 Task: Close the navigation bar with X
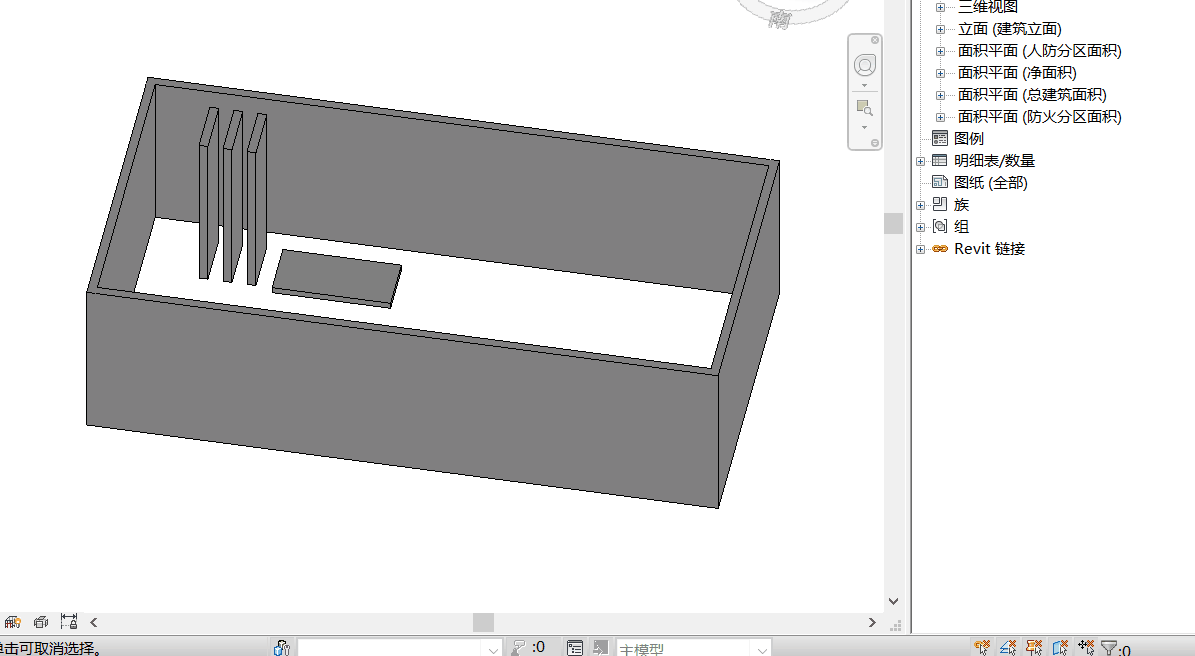875,40
